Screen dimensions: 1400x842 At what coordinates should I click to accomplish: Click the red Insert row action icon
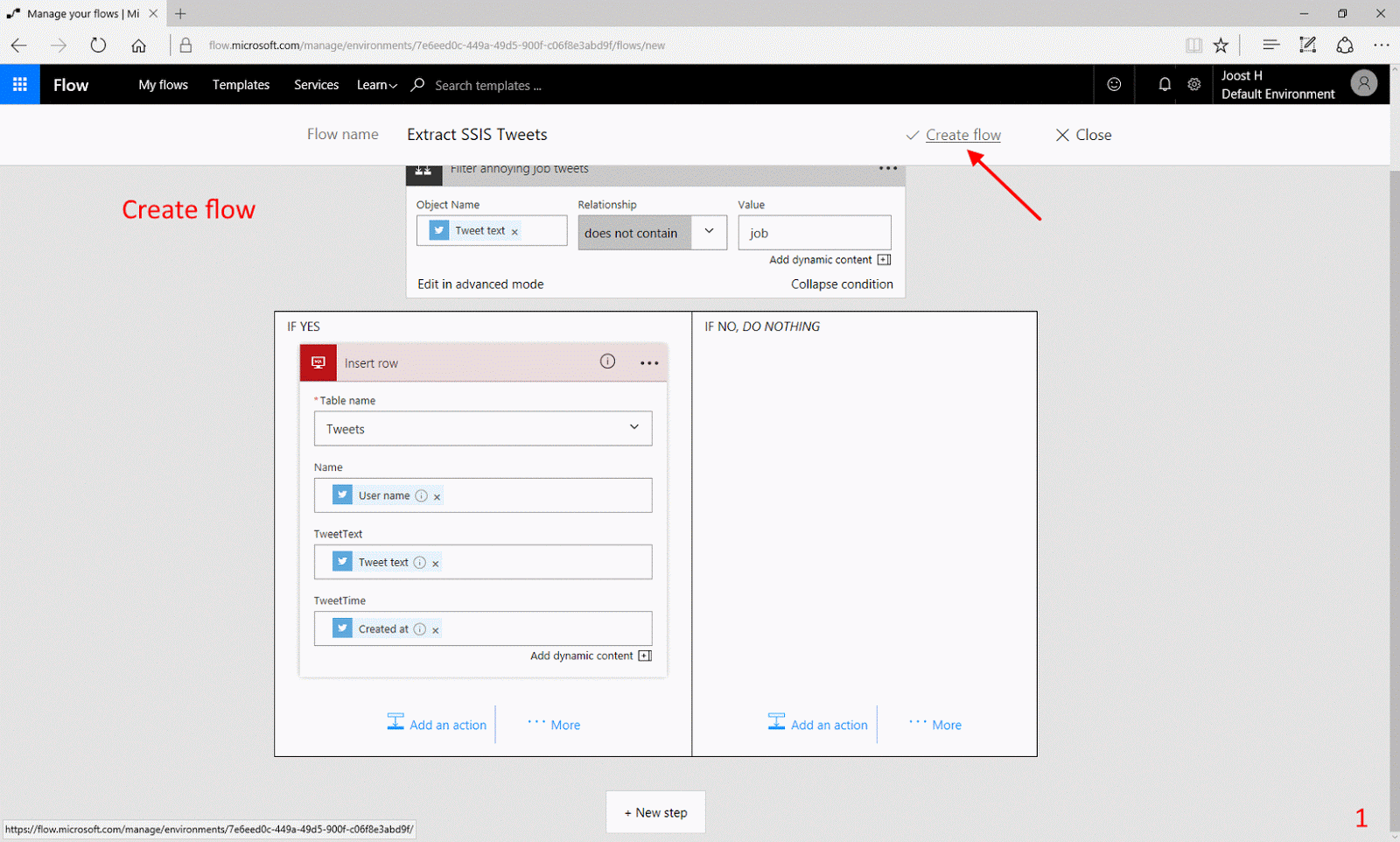tap(318, 361)
